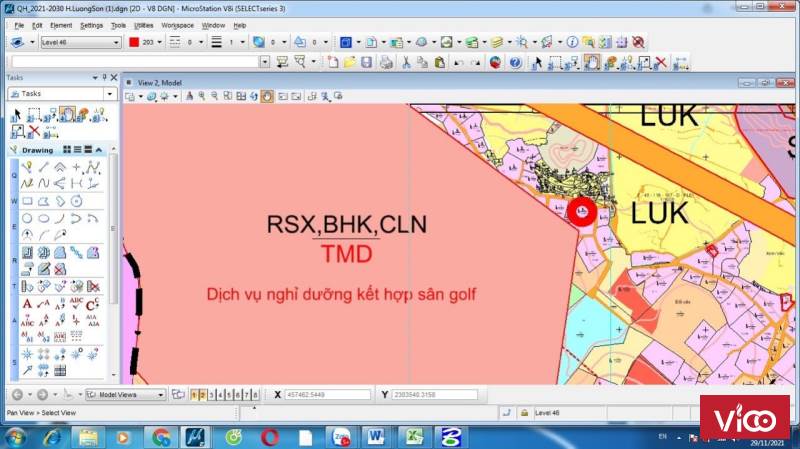Toggle view window 2 button
Screen dimensions: 800x449
(203, 395)
